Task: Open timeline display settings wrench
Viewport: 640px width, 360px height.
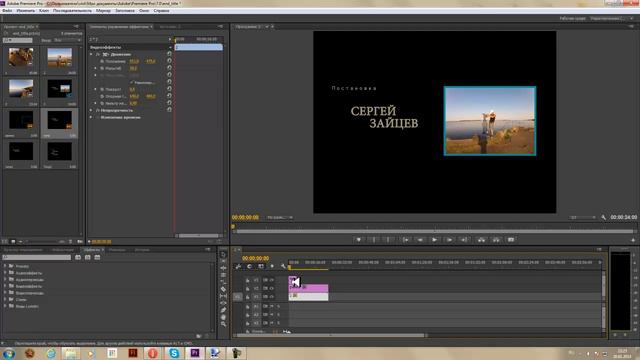Action: 283,267
